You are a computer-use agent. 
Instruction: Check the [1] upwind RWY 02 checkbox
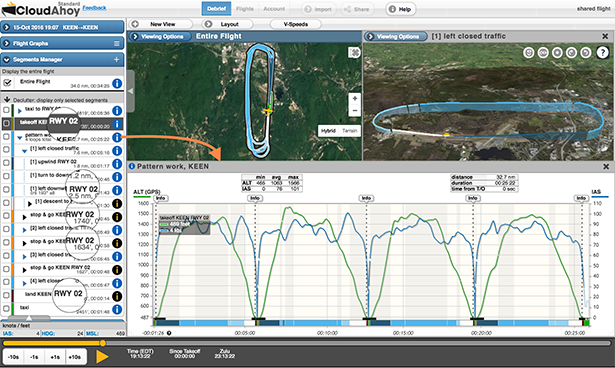click(6, 163)
